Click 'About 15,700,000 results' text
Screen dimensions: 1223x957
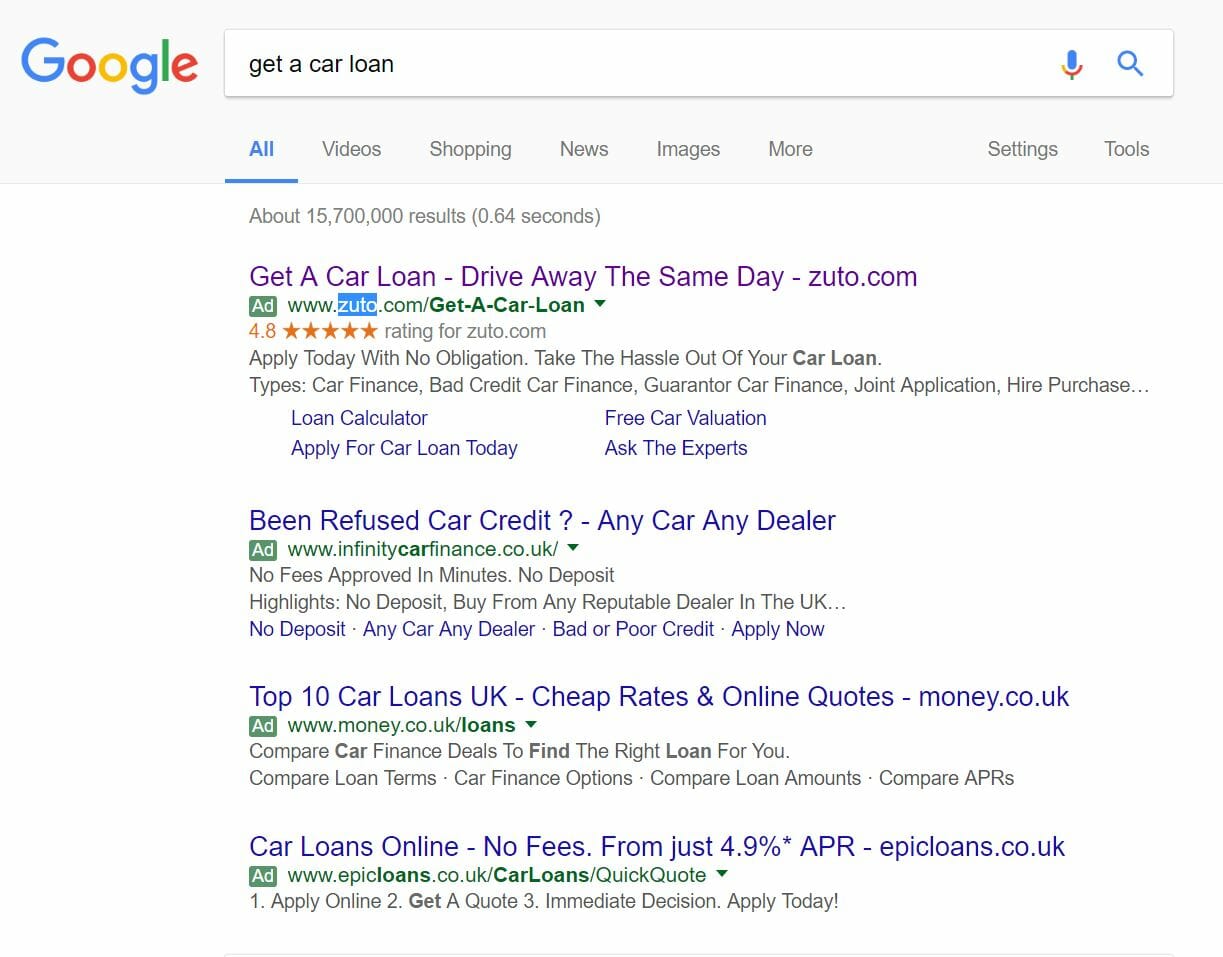[x=424, y=216]
